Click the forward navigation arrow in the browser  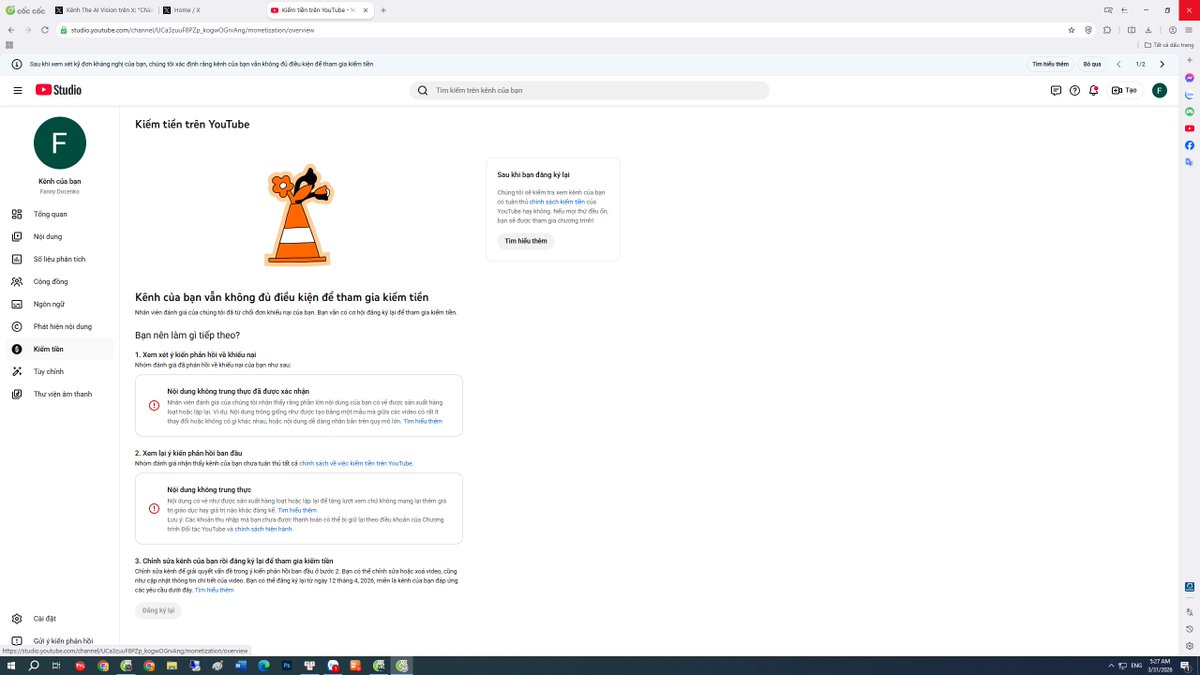[x=28, y=30]
